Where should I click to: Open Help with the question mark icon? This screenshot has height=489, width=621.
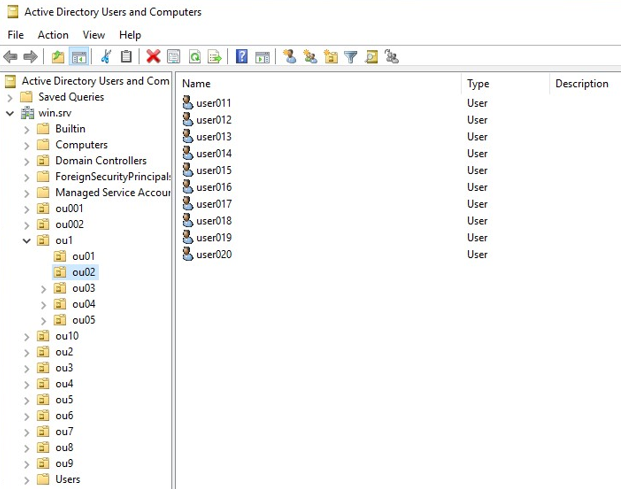(242, 57)
